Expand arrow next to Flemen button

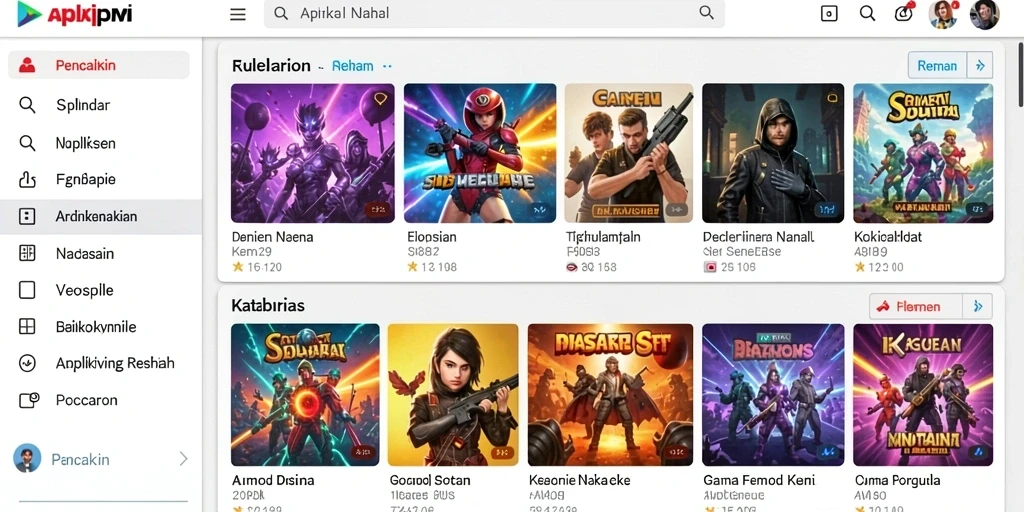(978, 306)
